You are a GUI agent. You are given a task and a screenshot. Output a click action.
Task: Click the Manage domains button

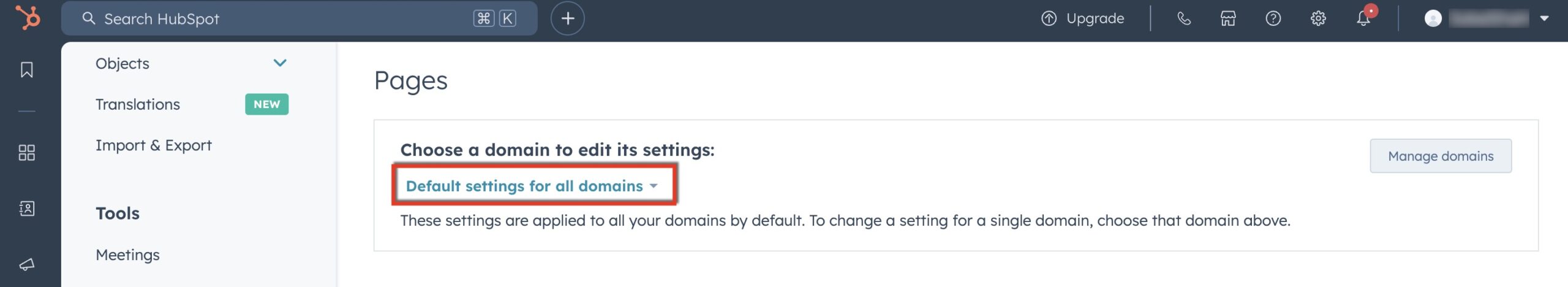[1440, 156]
